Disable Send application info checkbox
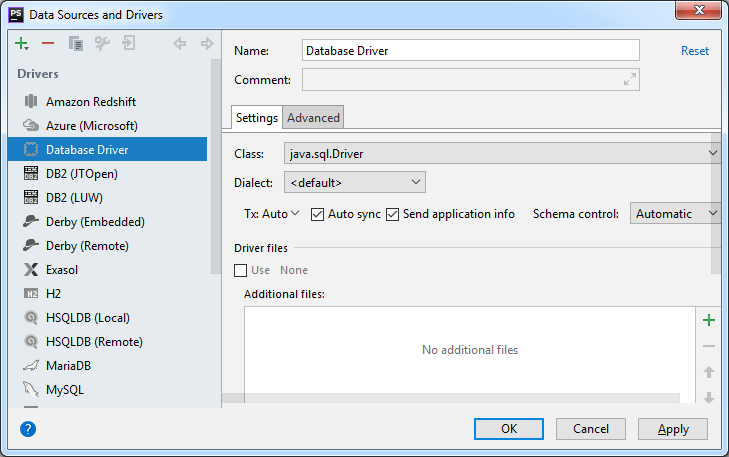Image resolution: width=729 pixels, height=457 pixels. coord(393,214)
